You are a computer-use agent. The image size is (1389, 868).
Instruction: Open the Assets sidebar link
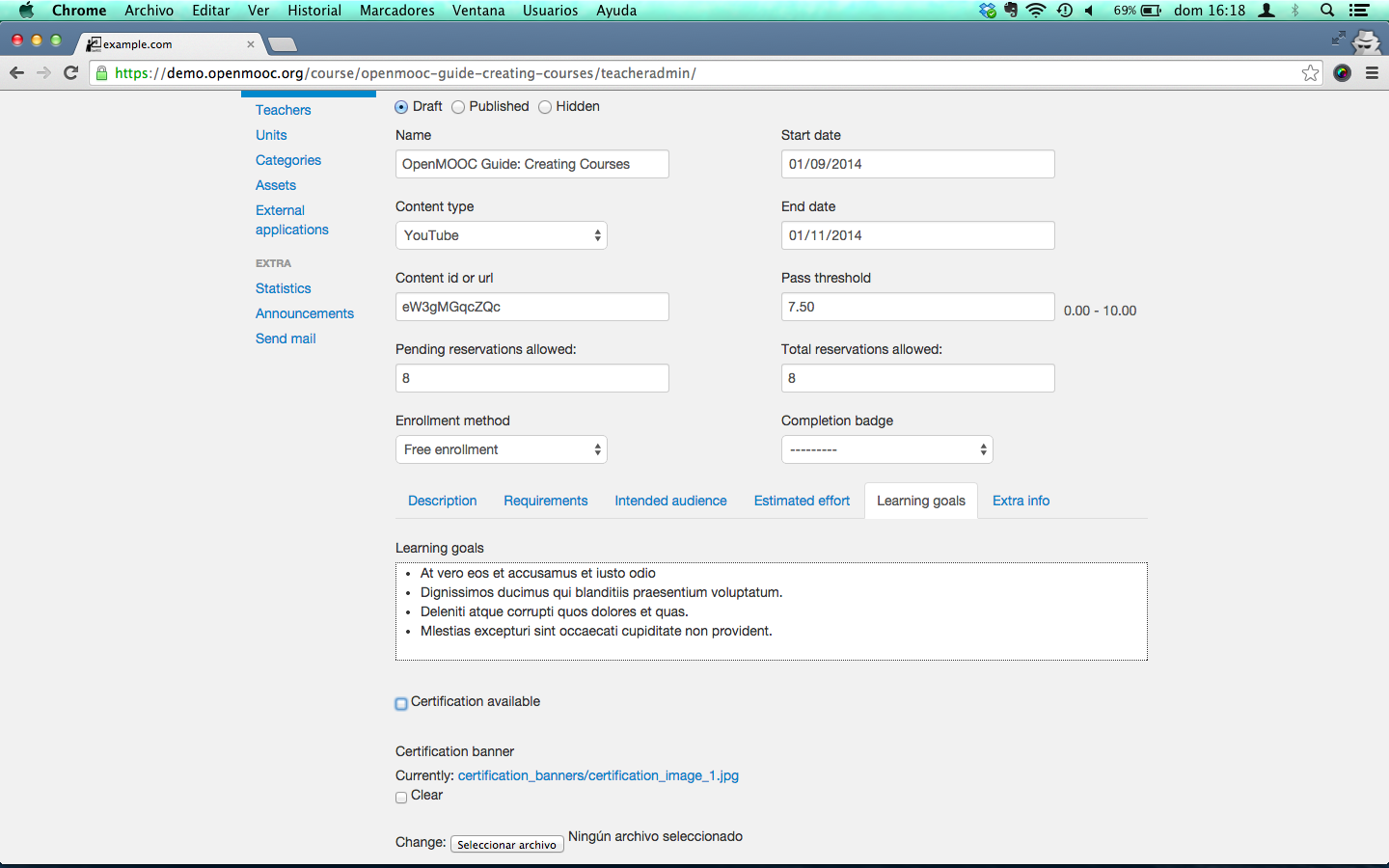276,185
